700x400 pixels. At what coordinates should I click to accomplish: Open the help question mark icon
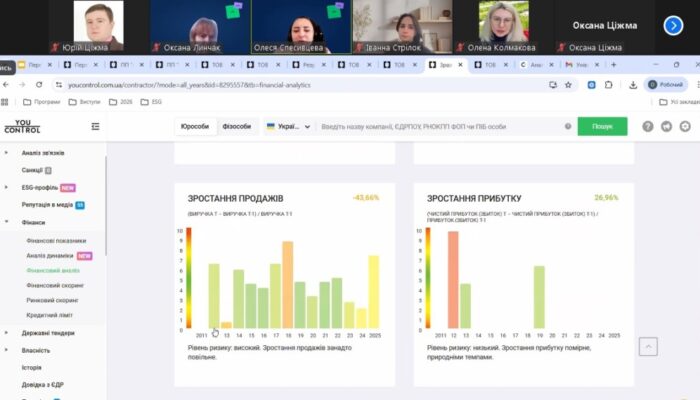648,126
